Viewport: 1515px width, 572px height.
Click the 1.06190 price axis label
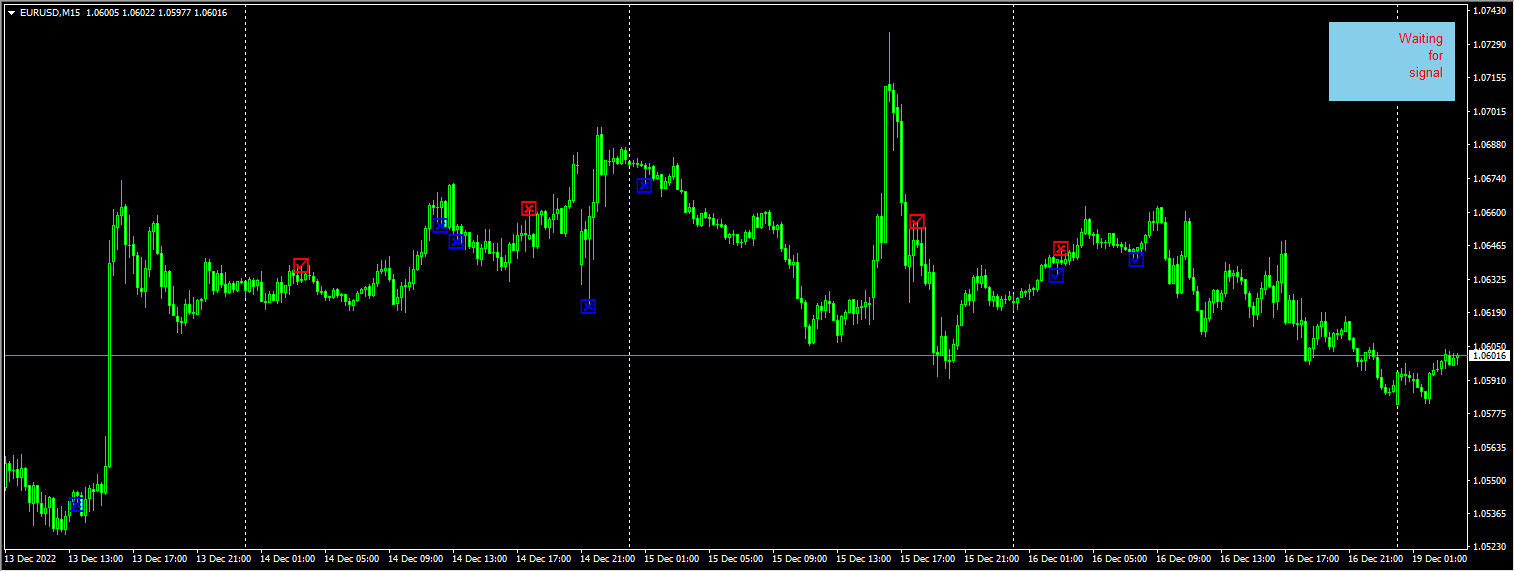(x=1490, y=312)
